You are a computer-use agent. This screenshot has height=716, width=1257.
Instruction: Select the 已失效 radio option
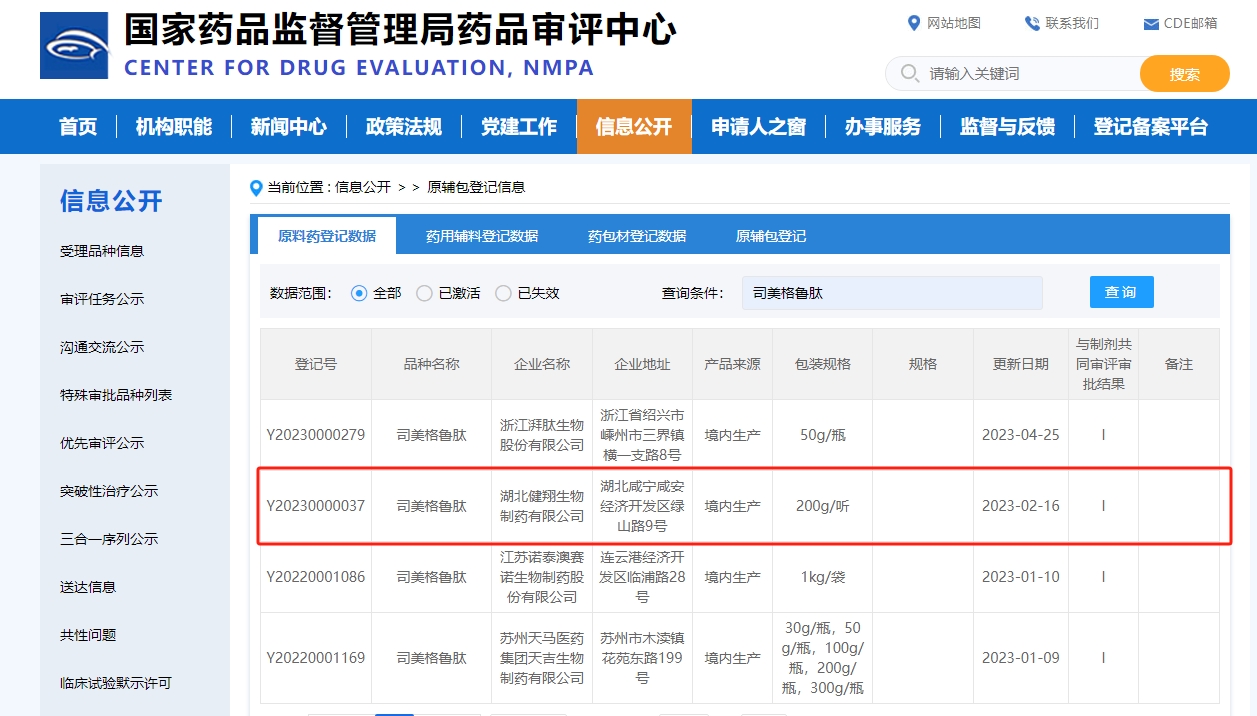point(503,293)
